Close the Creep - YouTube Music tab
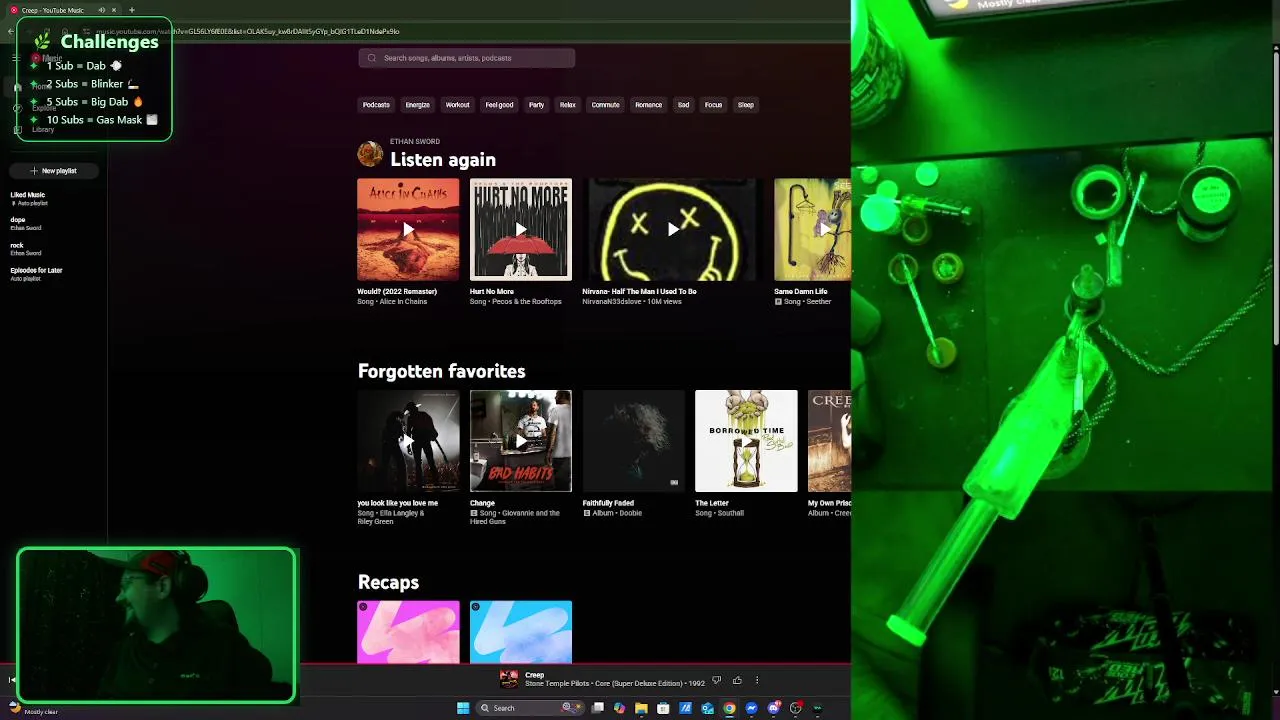This screenshot has height=720, width=1280. (x=114, y=10)
